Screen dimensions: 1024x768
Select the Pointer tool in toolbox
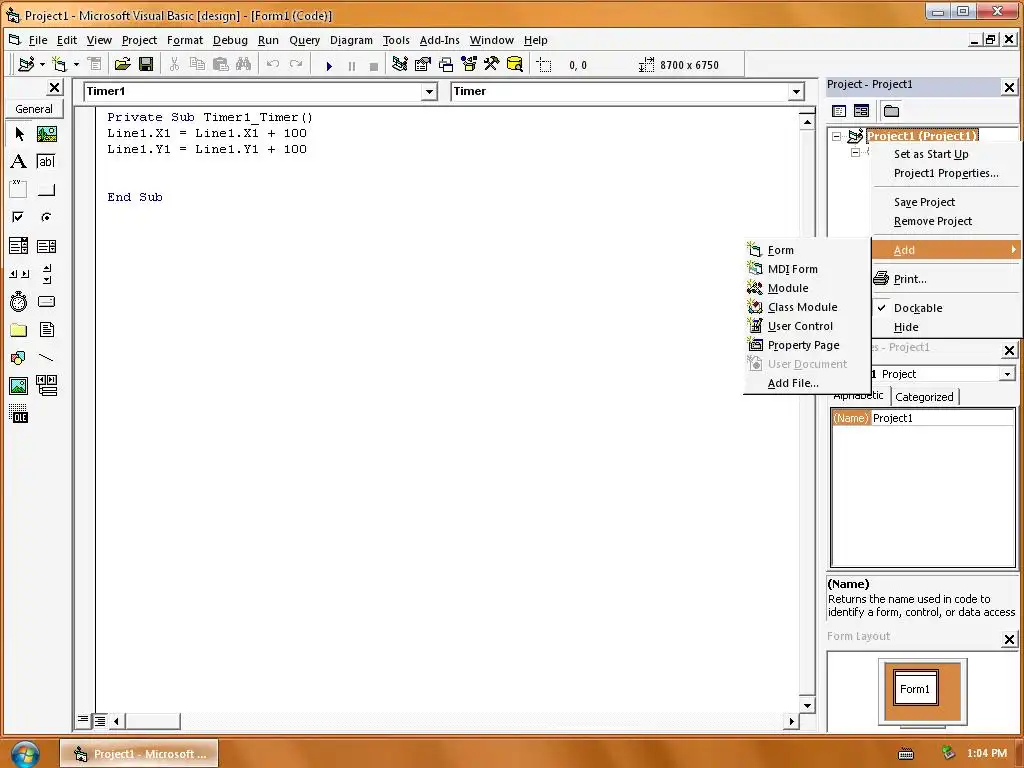19,134
